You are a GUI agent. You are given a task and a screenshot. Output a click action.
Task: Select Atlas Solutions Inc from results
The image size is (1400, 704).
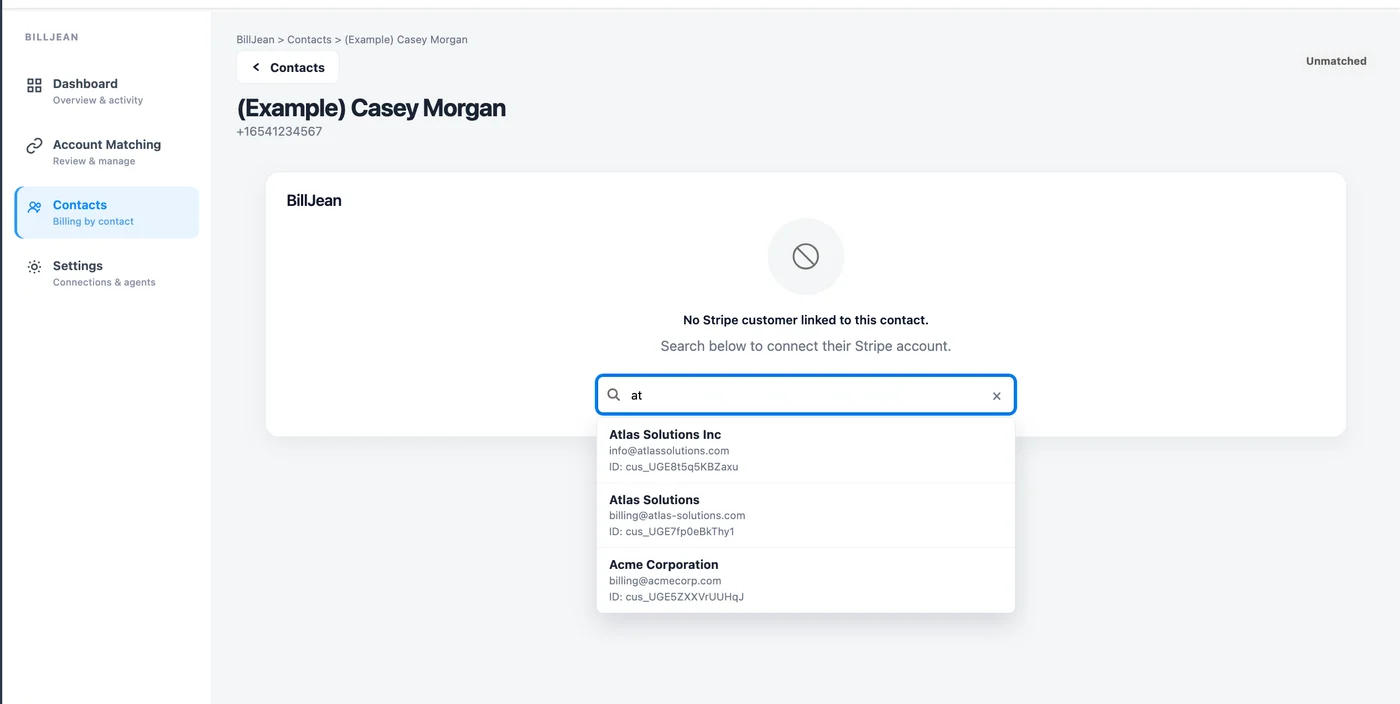click(x=806, y=450)
